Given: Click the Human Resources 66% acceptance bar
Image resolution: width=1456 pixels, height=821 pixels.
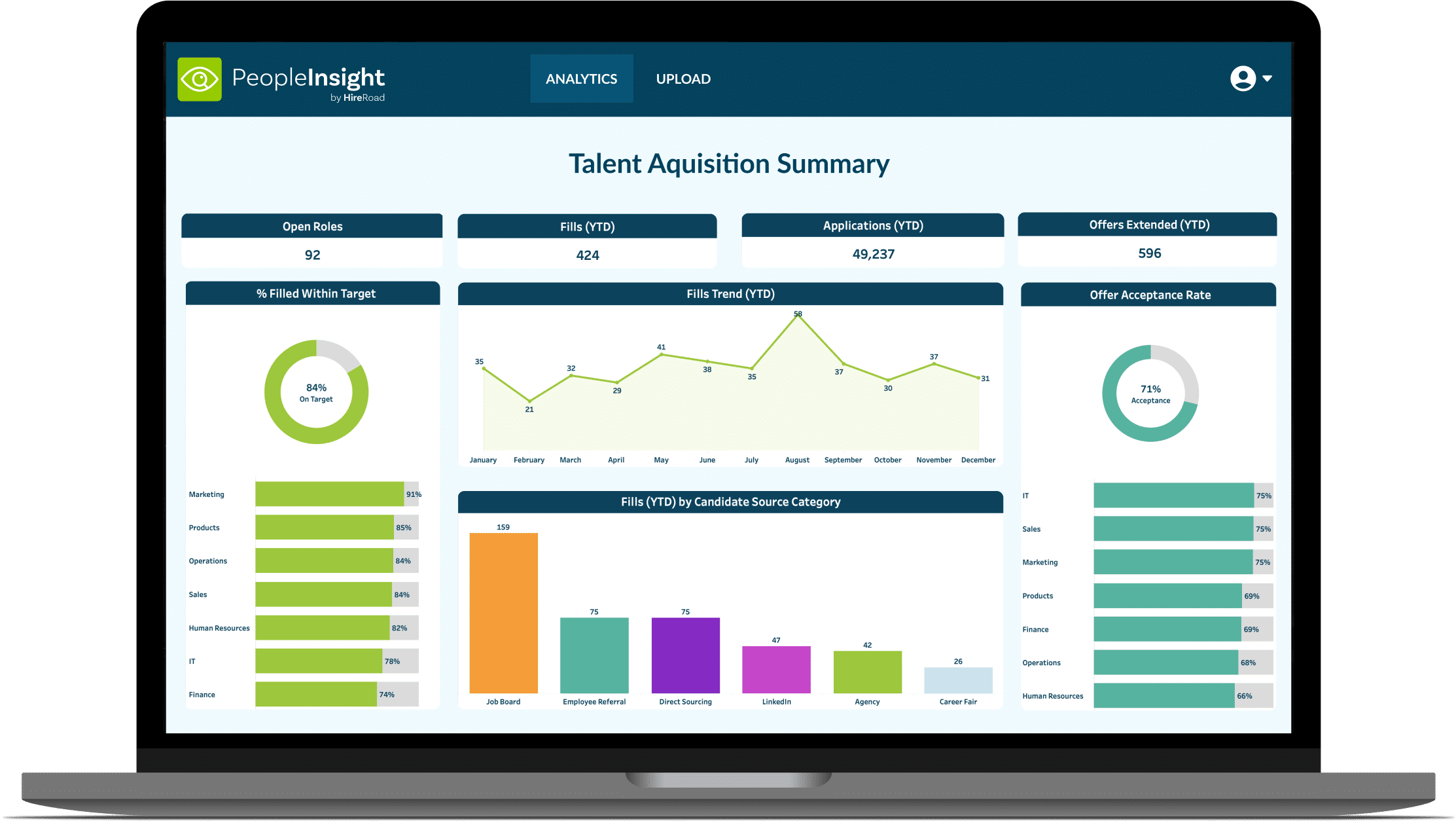Looking at the screenshot, I should tap(1163, 696).
